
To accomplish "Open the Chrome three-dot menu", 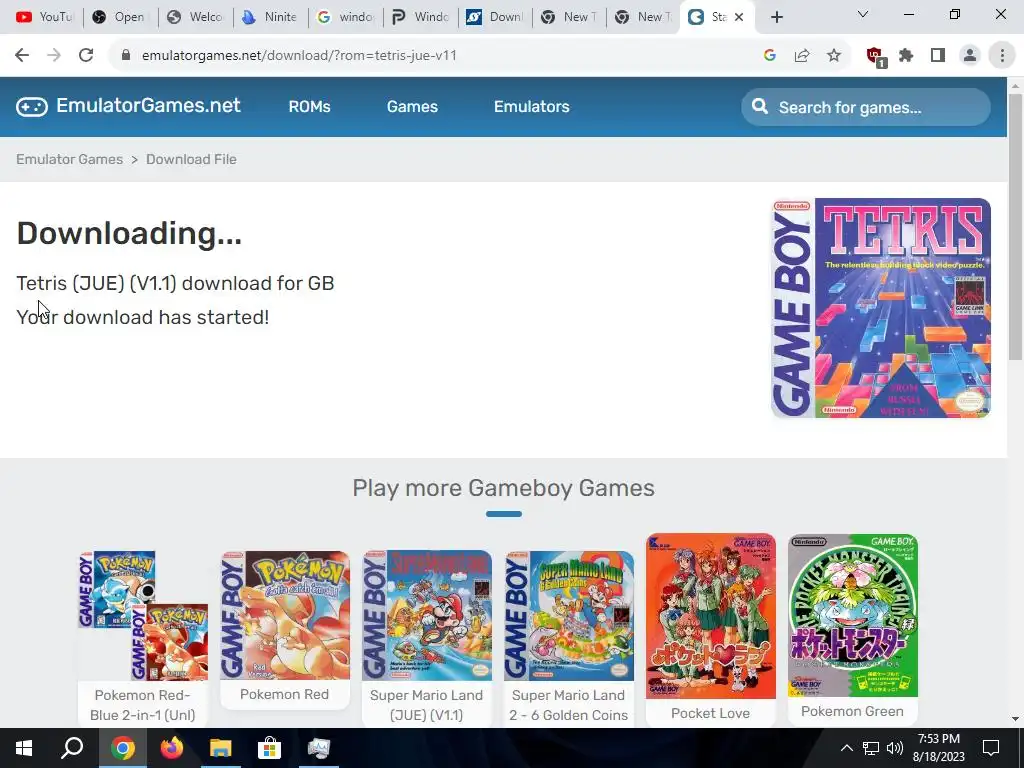I will (1002, 56).
